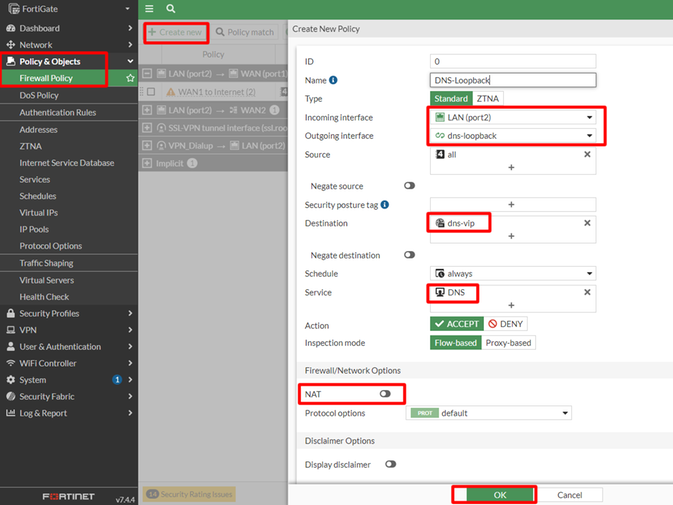Open the Health Check page
Viewport: 673px width, 505px height.
[44, 296]
